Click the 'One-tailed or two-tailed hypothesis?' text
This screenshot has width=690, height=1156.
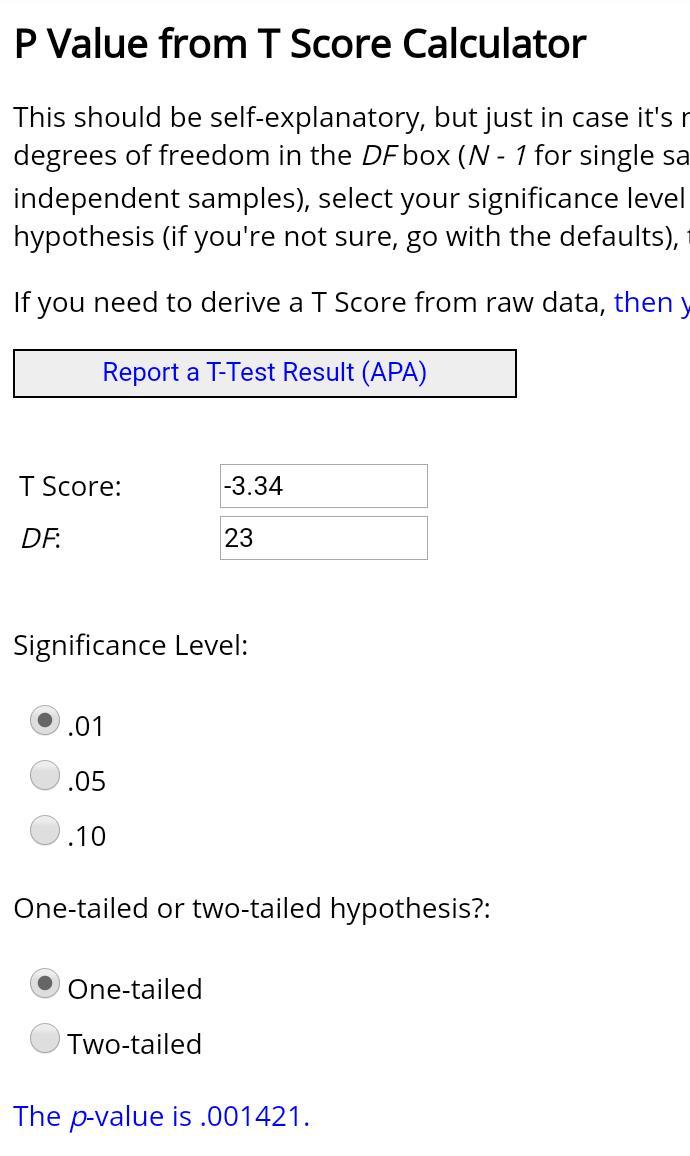252,909
